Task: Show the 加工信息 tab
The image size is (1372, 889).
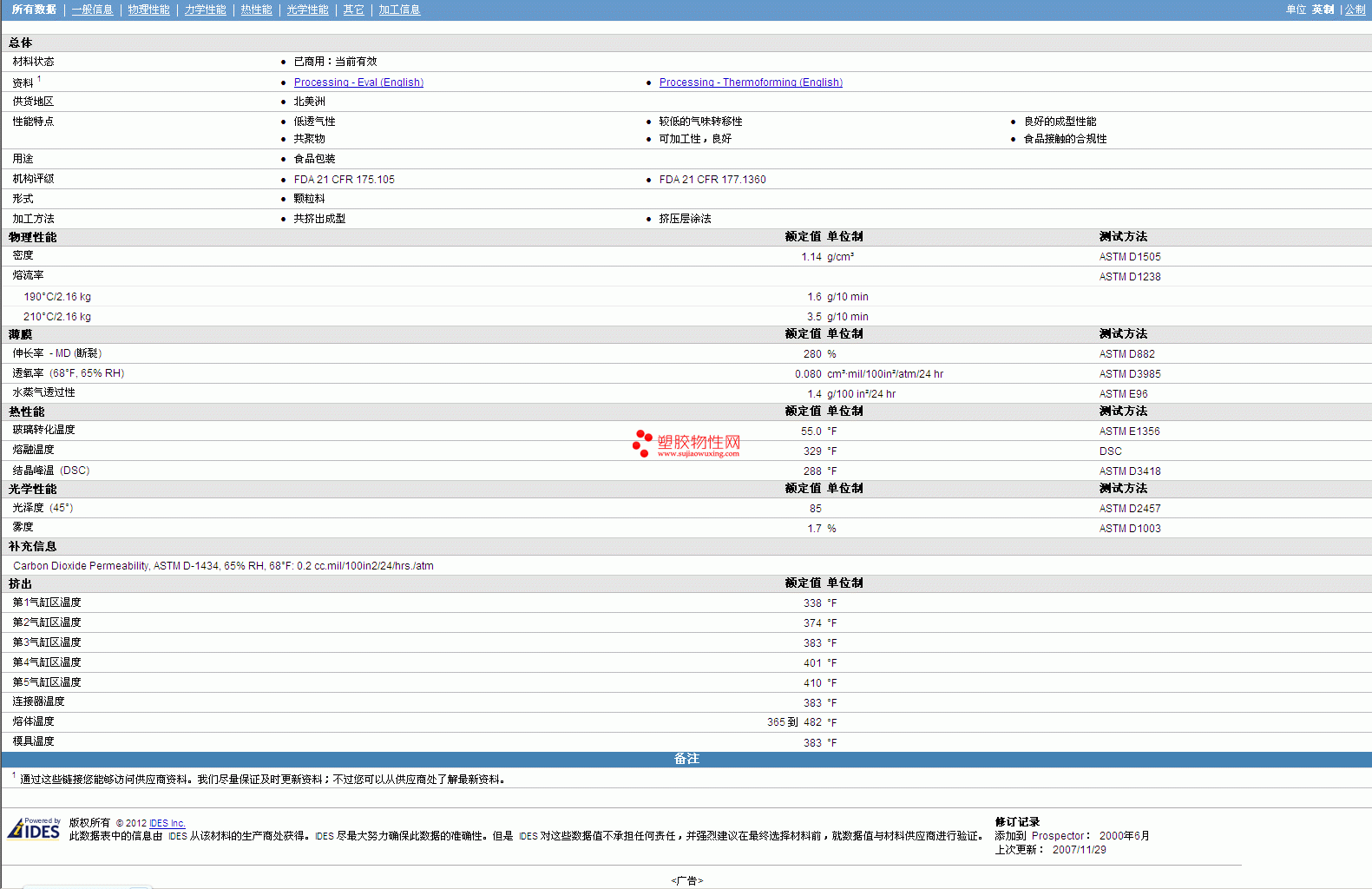Action: coord(399,10)
